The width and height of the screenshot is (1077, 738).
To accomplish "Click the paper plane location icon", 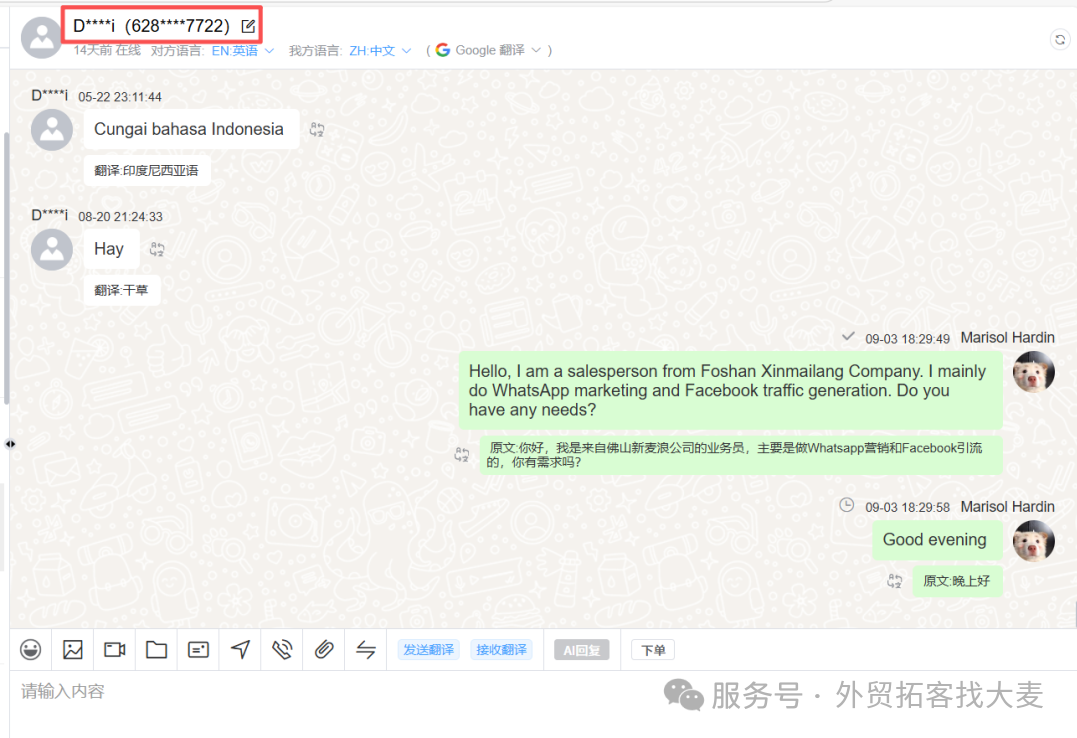I will [x=240, y=649].
